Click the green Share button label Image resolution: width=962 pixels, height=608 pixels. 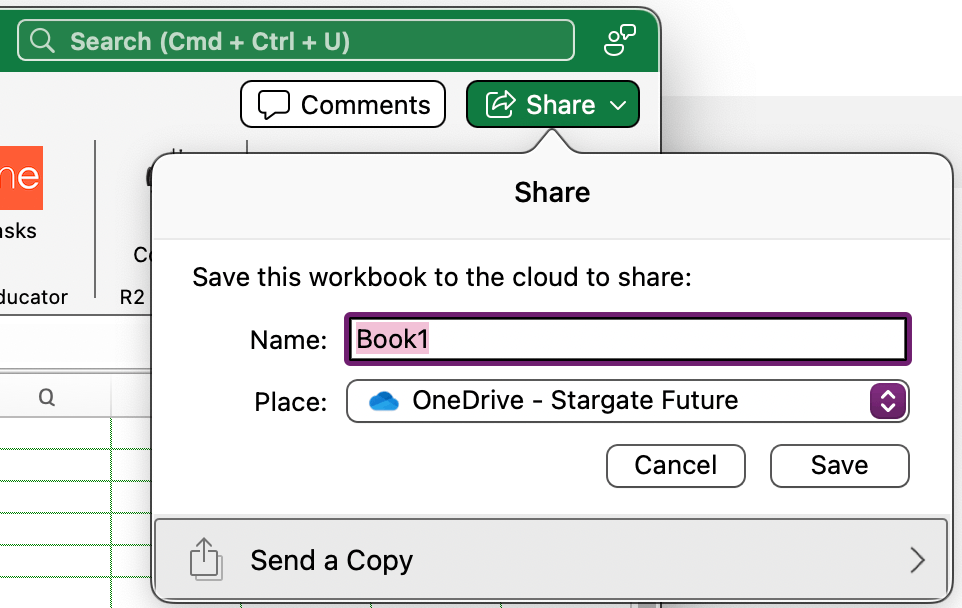[560, 105]
